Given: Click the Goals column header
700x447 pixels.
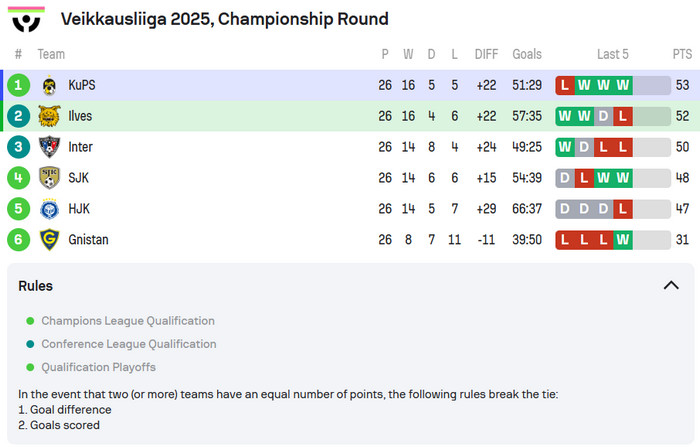Looking at the screenshot, I should (x=527, y=54).
